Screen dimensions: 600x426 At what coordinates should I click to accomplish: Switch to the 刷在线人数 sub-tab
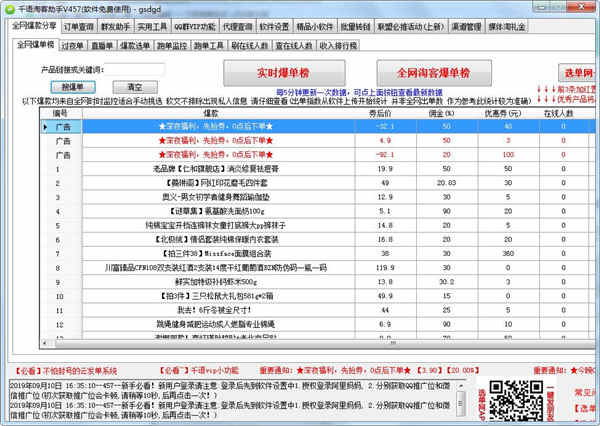pos(249,46)
